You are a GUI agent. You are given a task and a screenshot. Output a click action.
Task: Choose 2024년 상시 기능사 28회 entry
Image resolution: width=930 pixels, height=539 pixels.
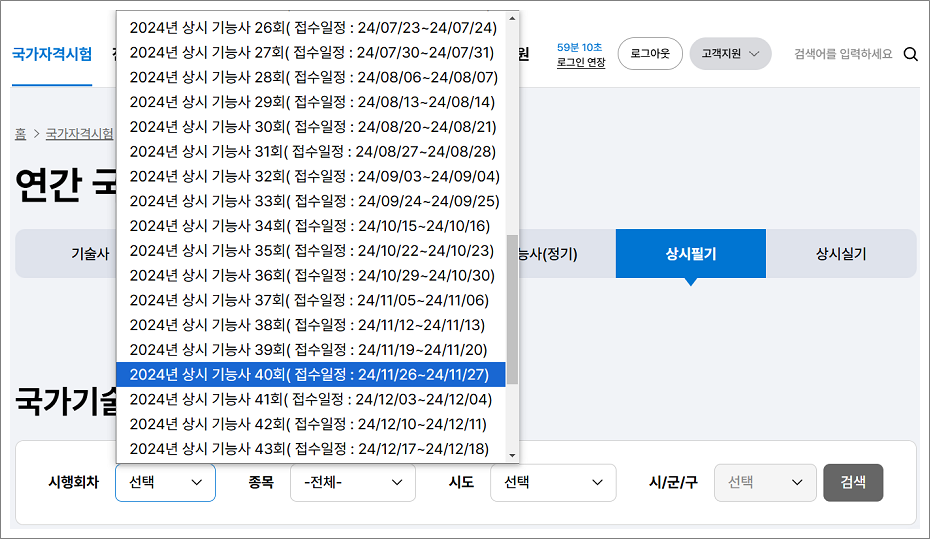point(311,78)
